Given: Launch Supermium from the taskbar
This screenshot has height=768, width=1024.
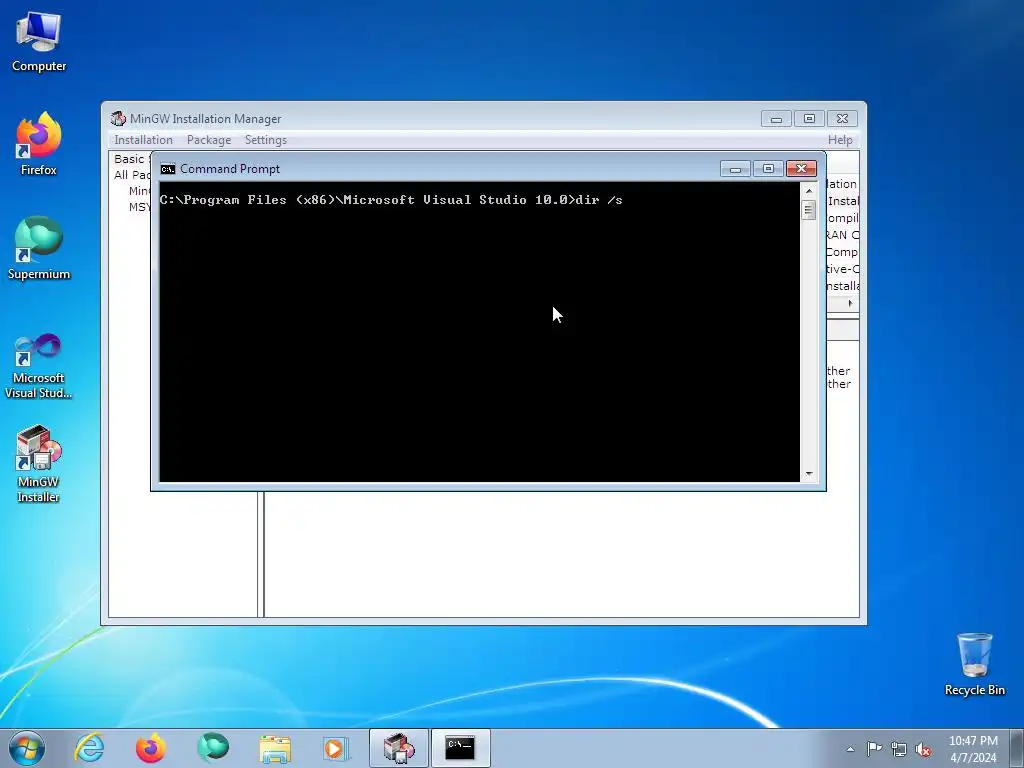Looking at the screenshot, I should pyautogui.click(x=213, y=748).
